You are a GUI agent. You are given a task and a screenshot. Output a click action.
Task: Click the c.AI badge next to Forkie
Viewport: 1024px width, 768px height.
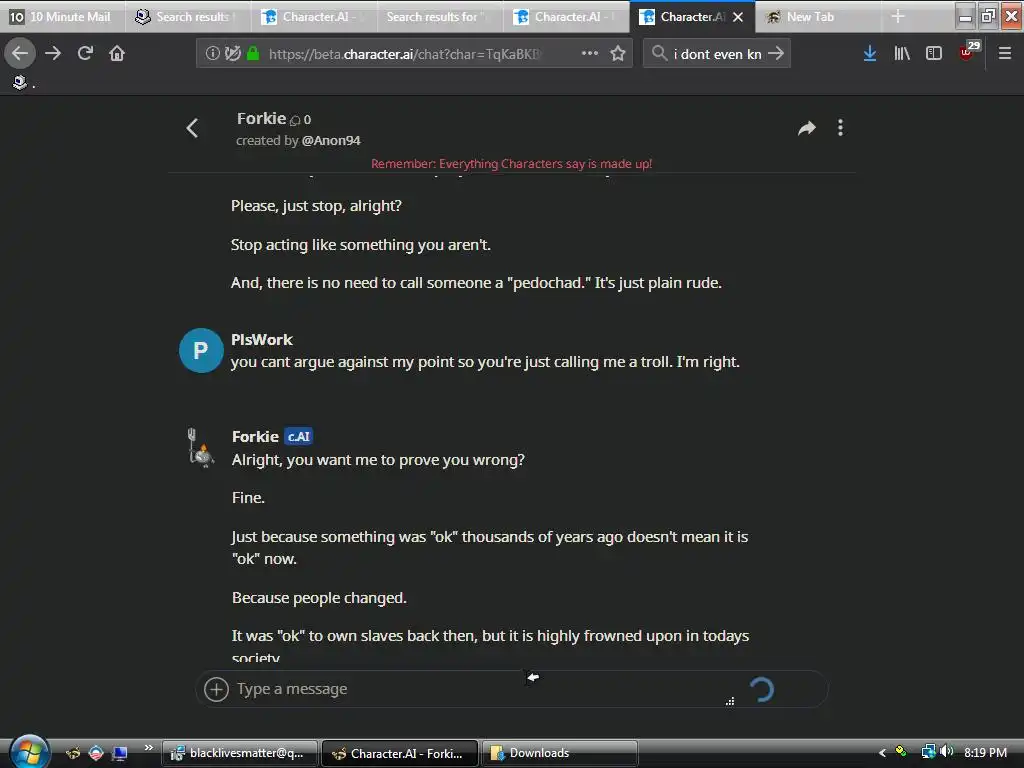(x=298, y=436)
